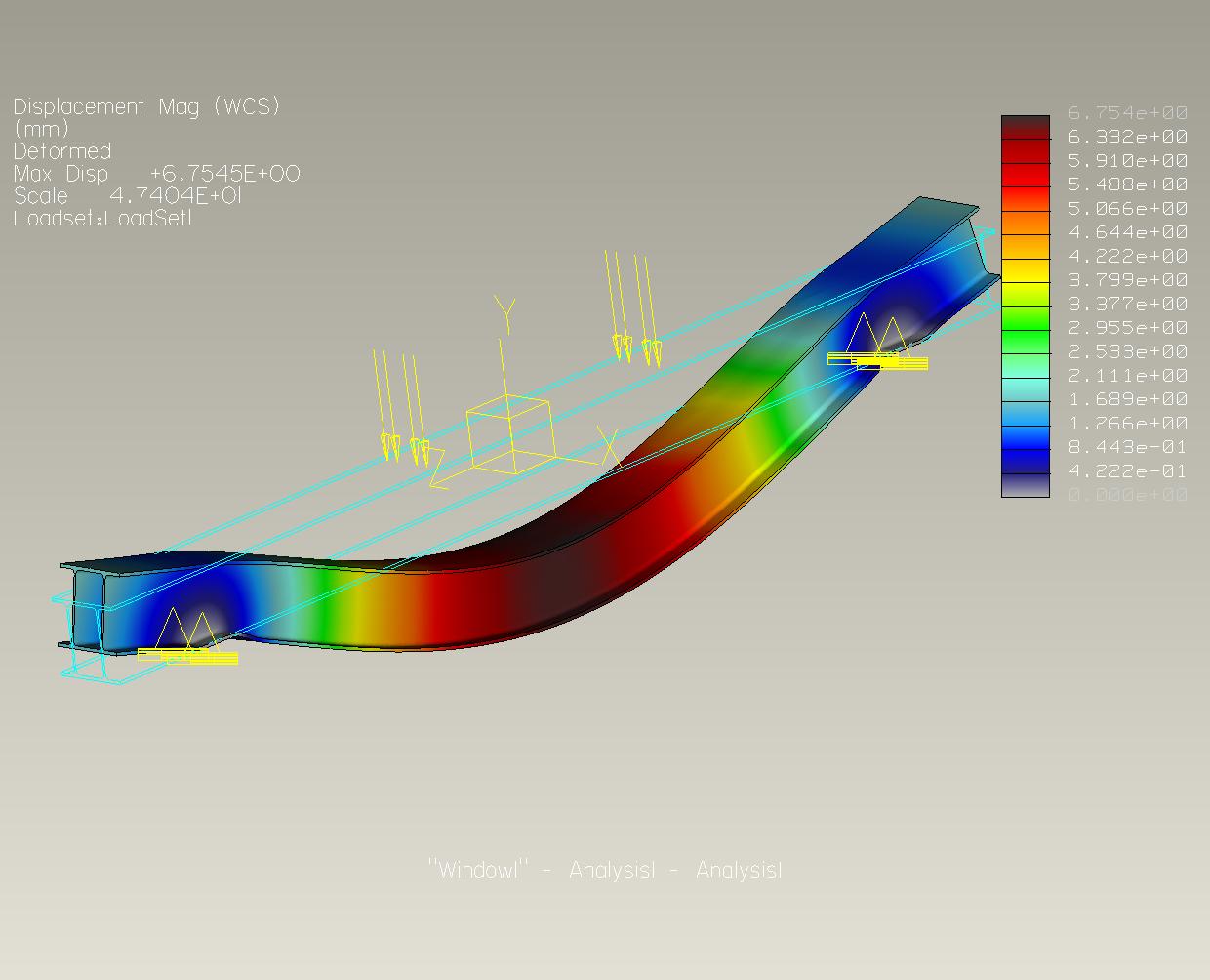This screenshot has width=1210, height=980.
Task: Click the legend minimum value 0.000e+00
Action: coord(1128,495)
